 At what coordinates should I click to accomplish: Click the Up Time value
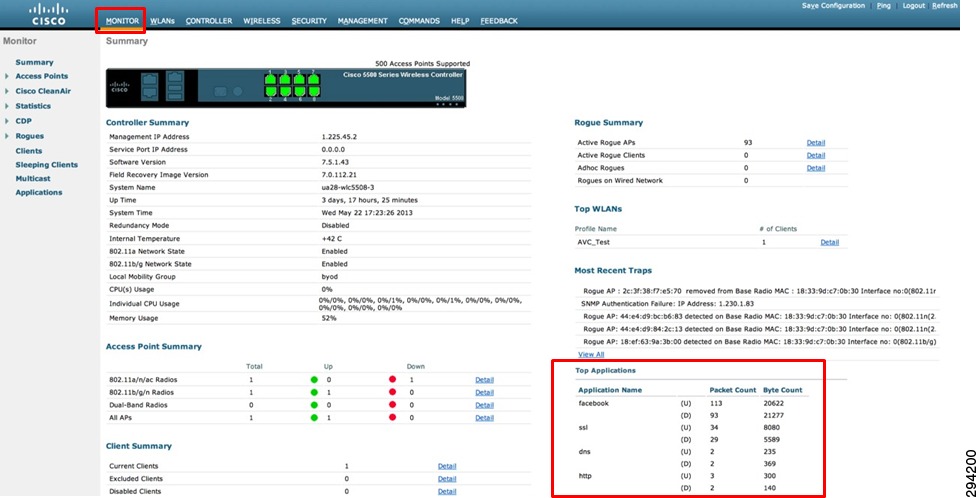click(369, 200)
